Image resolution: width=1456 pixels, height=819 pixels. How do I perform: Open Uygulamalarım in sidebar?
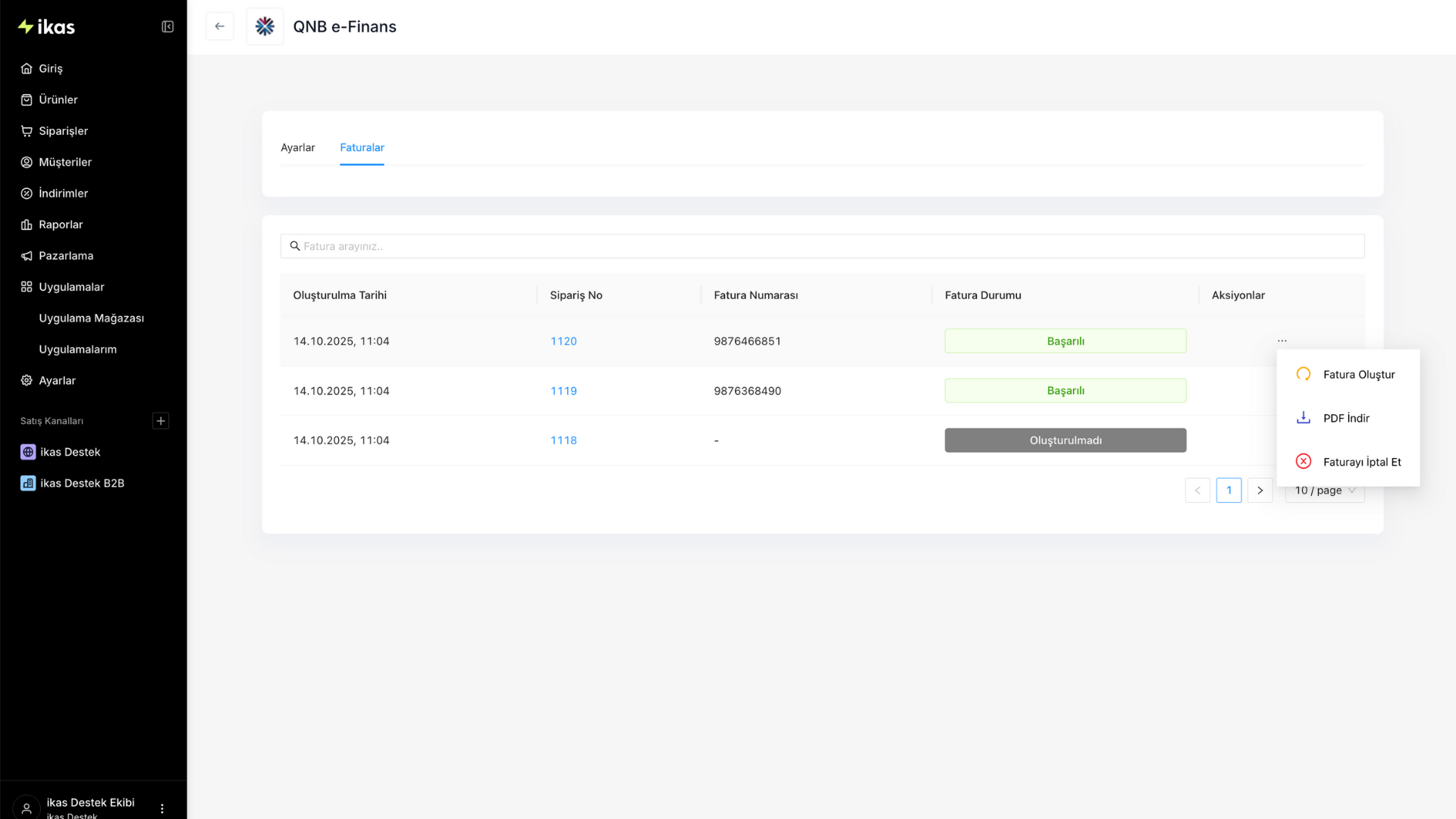(x=78, y=350)
